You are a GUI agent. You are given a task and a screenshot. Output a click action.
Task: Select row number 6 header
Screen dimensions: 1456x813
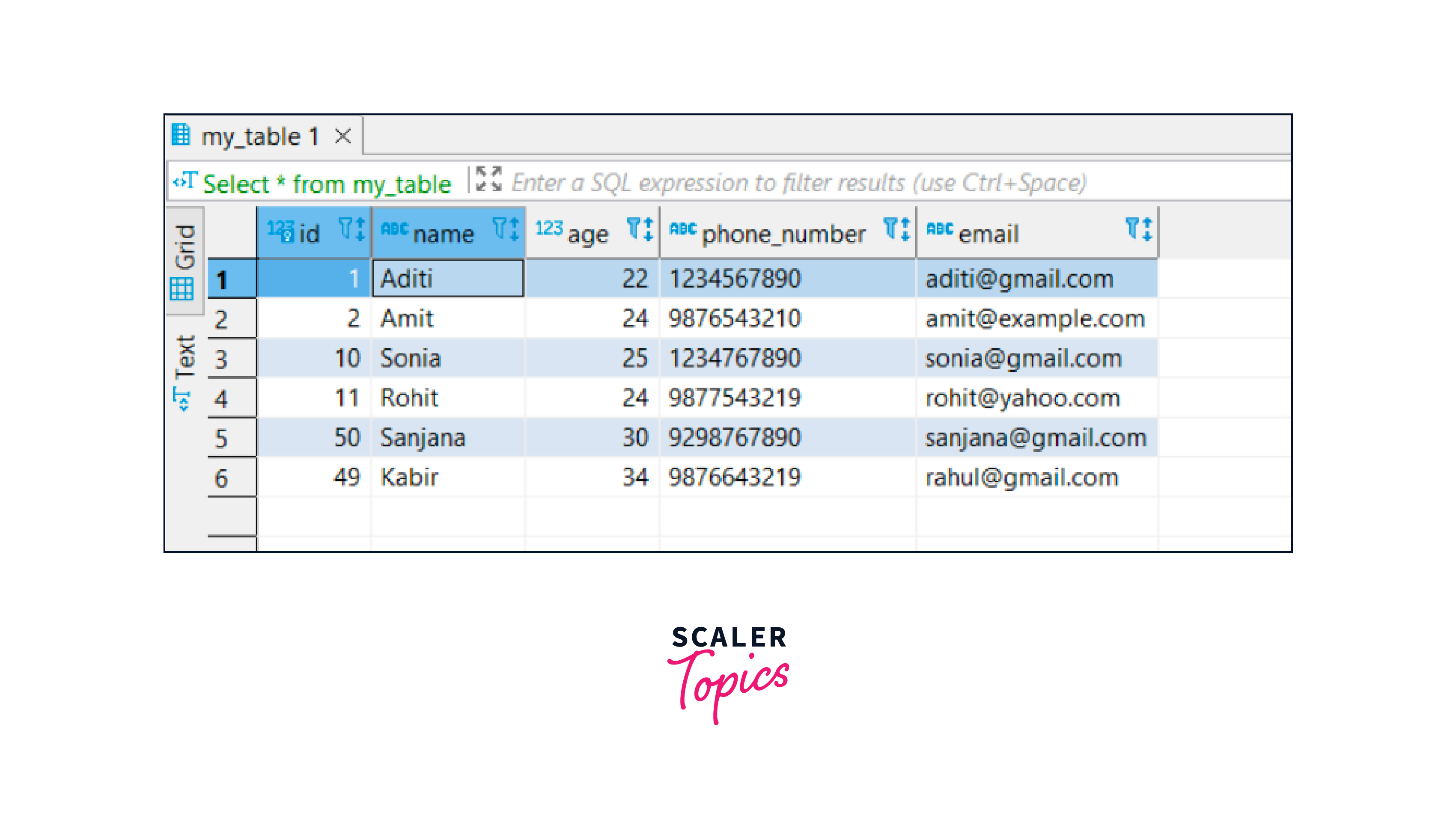point(232,478)
